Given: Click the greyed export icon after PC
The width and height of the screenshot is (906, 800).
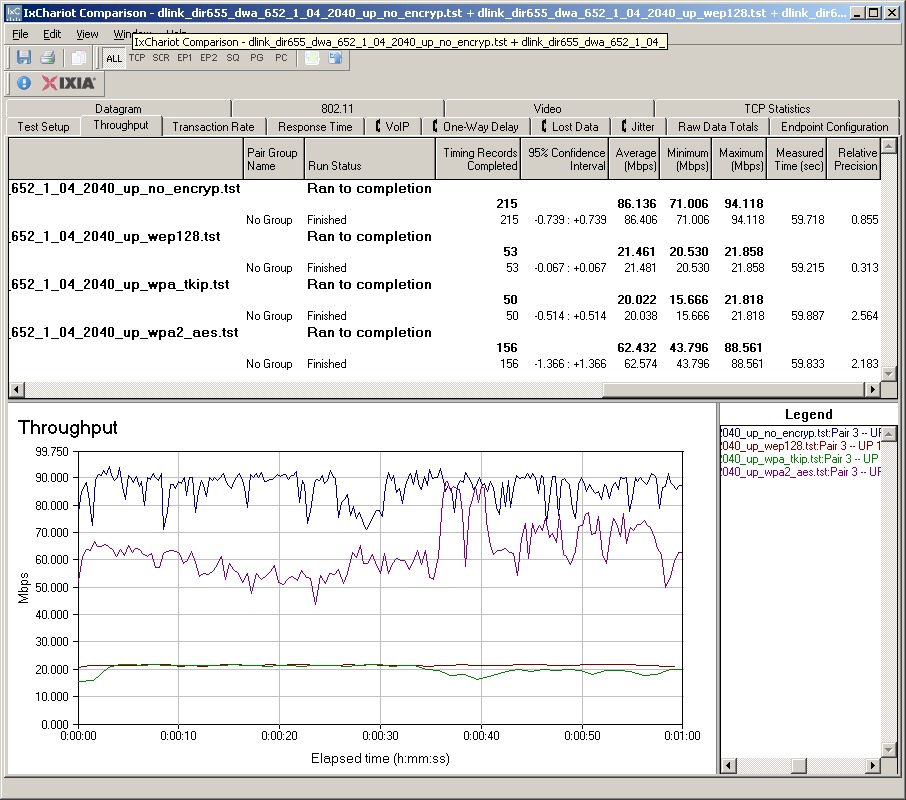Looking at the screenshot, I should [312, 58].
